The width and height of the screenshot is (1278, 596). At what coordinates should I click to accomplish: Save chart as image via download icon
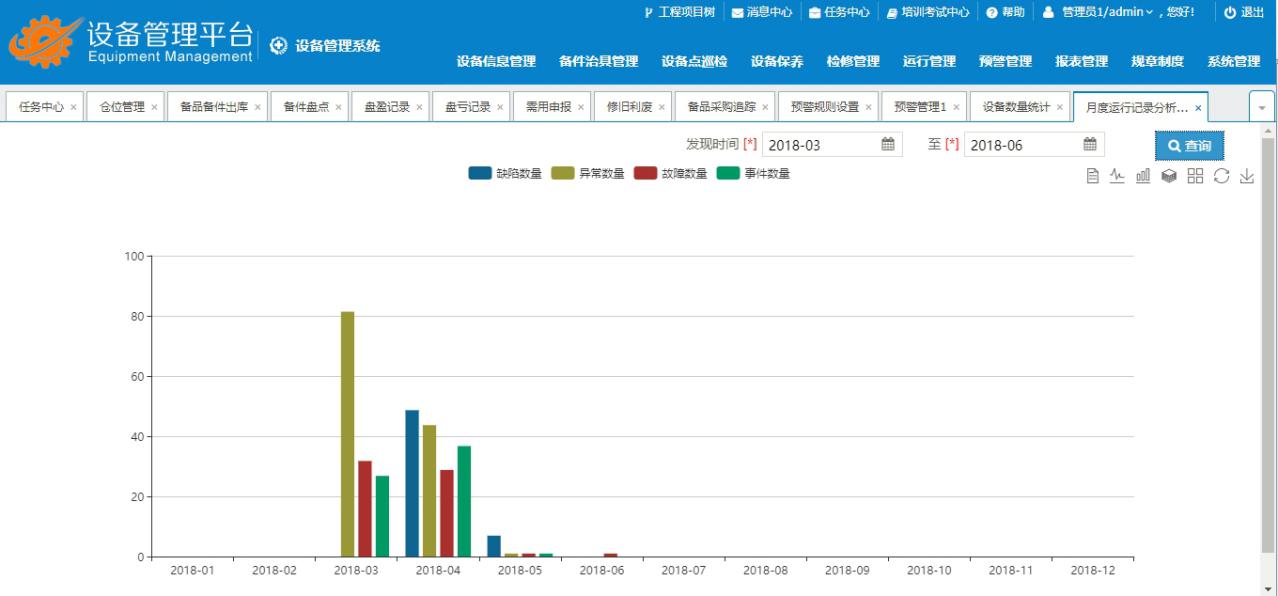point(1246,176)
